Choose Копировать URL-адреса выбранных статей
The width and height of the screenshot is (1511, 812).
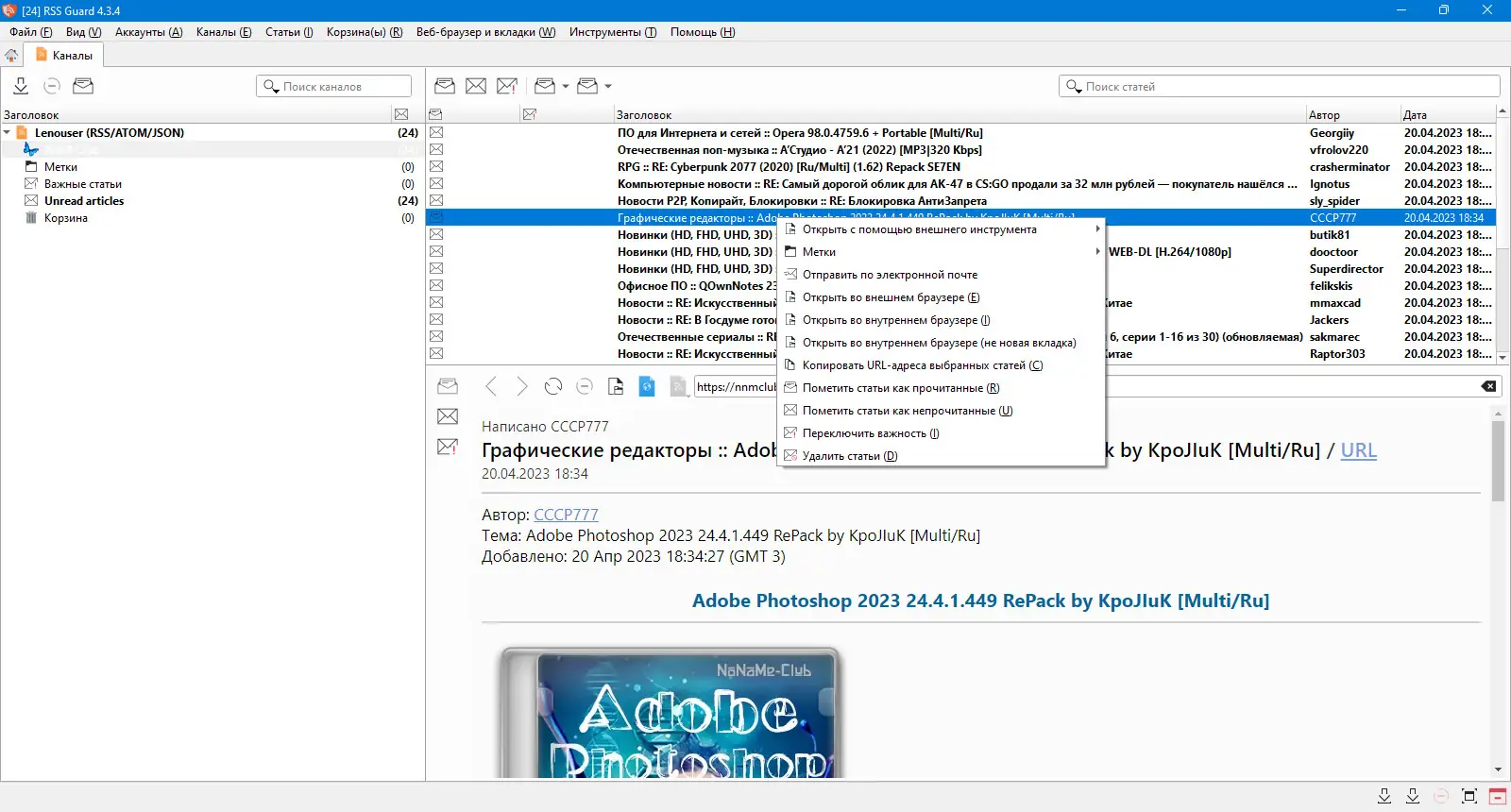tap(941, 365)
